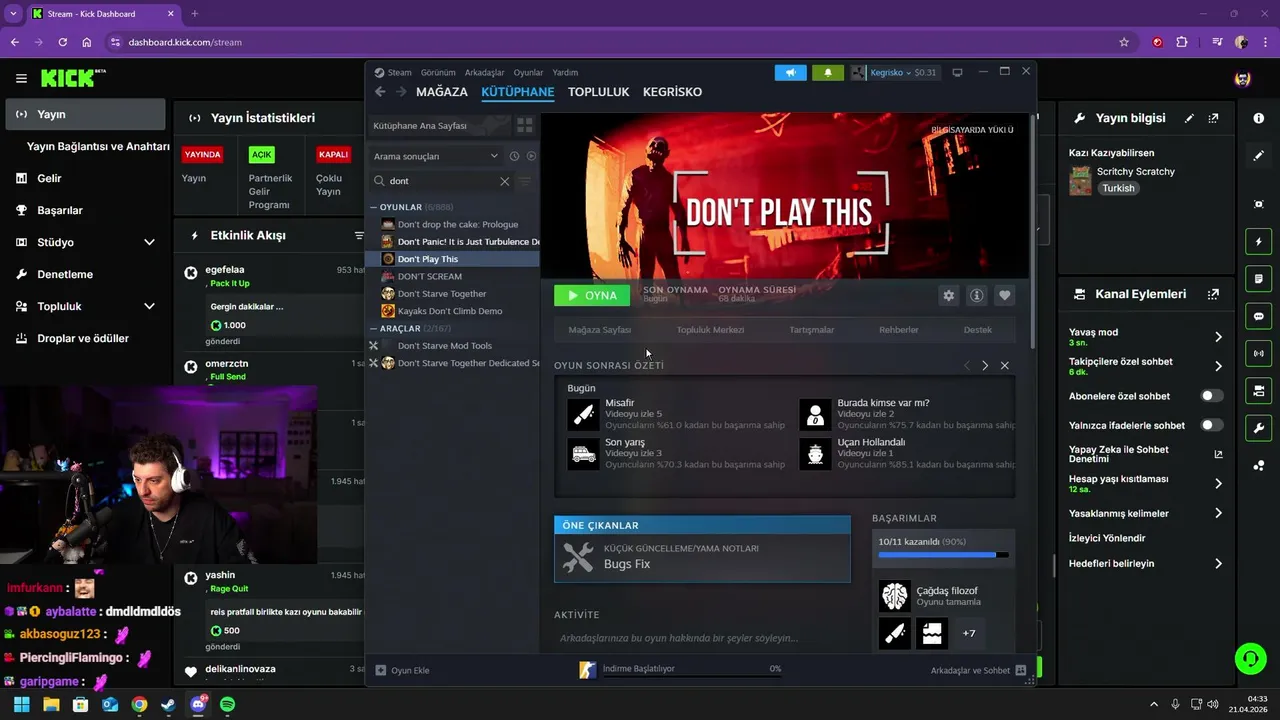Screen dimensions: 1280x720
Task: Open Arama sonuçları dropdown
Action: pyautogui.click(x=435, y=156)
